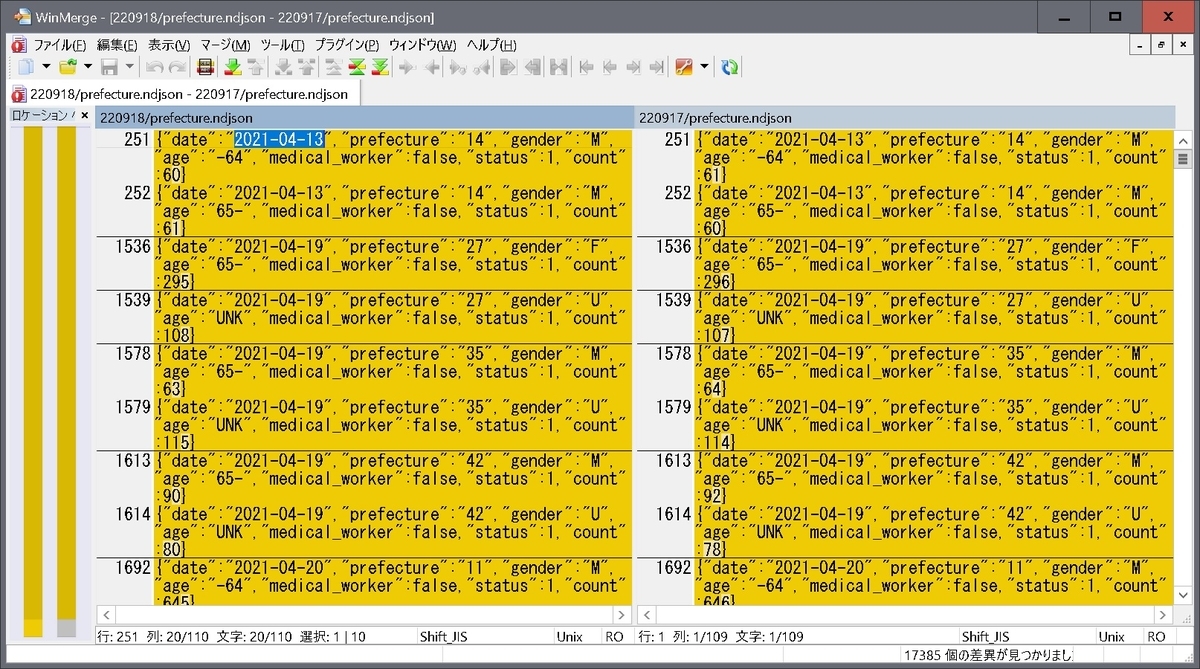Refresh the comparison with the green arrows icon
Viewport: 1200px width, 669px height.
pos(730,67)
